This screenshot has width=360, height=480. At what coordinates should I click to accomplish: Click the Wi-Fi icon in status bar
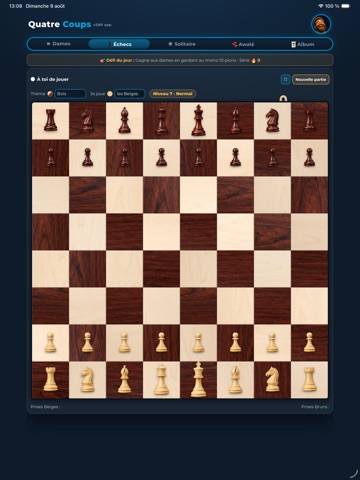[x=321, y=6]
